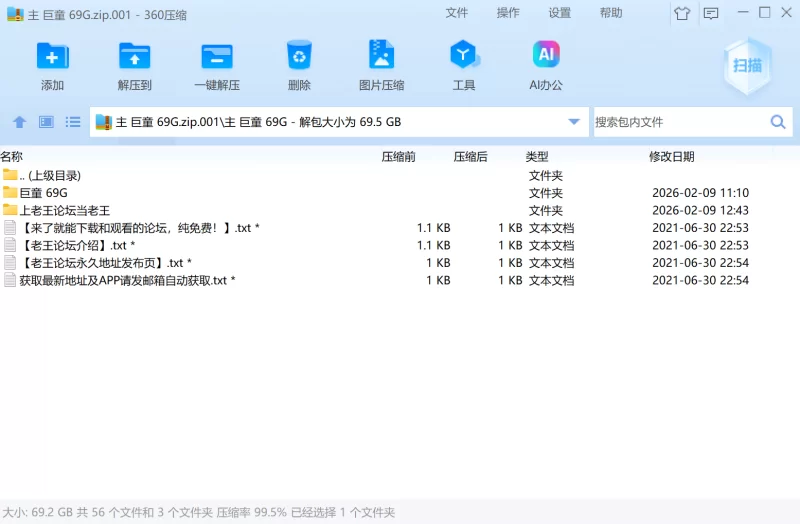The image size is (800, 524).
Task: Go up one level with the up arrow
Action: 19,122
